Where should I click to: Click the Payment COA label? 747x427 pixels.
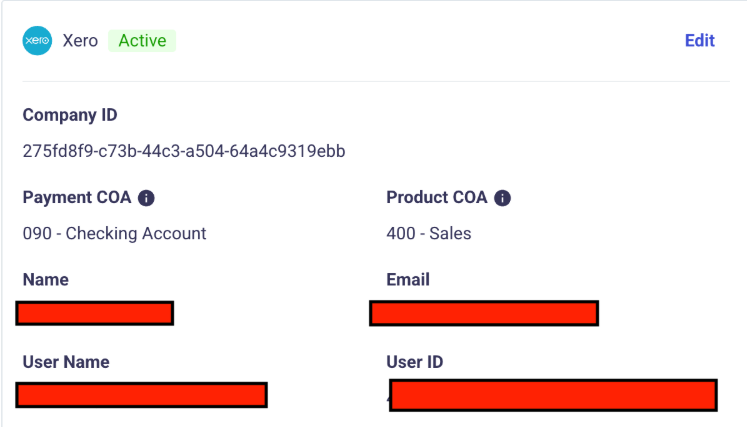click(x=77, y=197)
